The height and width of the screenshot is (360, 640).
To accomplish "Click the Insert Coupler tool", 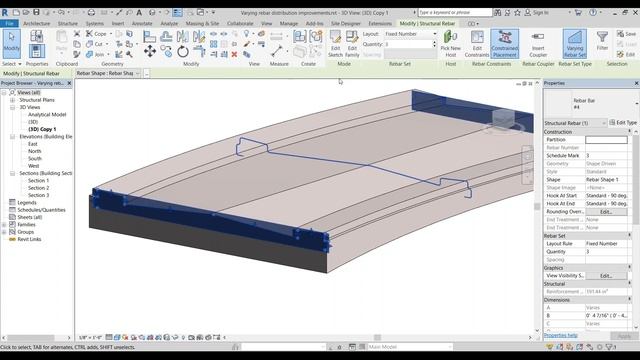I will (x=538, y=44).
